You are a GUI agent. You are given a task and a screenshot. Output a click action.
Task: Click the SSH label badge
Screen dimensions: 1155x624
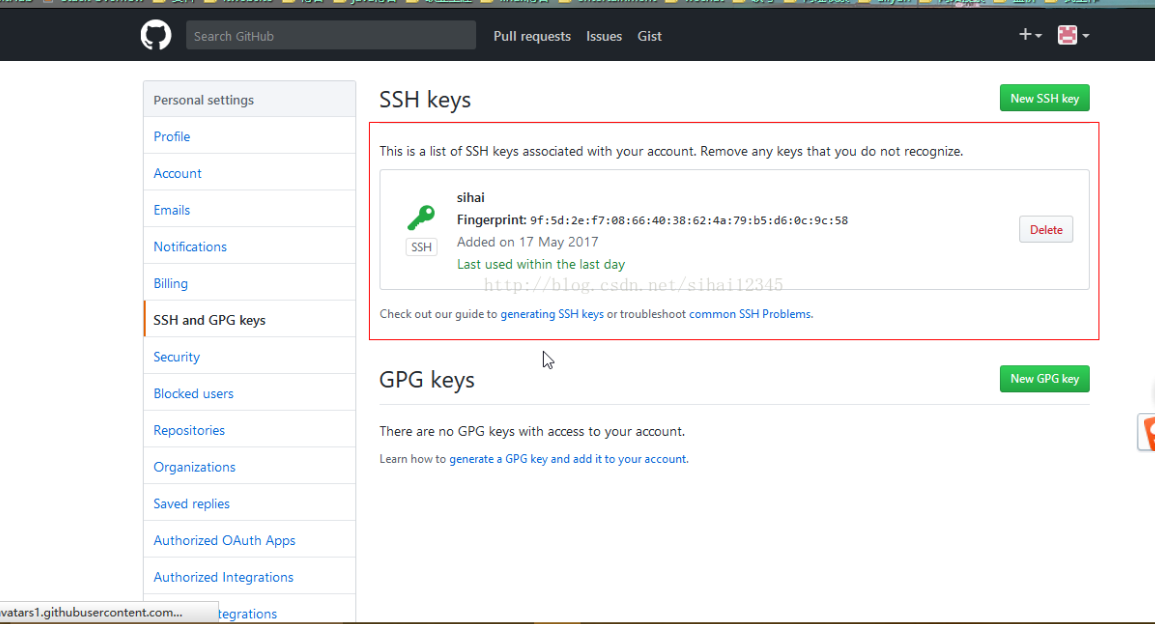(x=421, y=247)
